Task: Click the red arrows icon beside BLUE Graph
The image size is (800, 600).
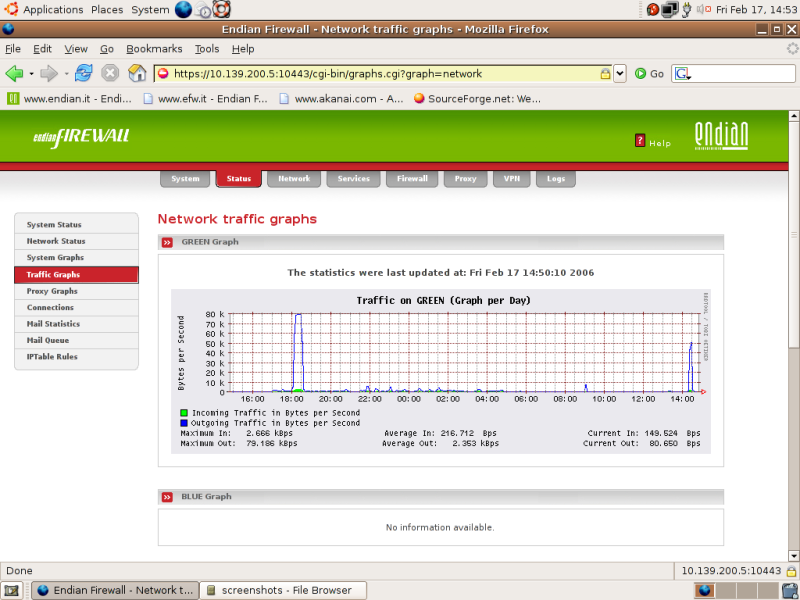Action: coord(167,497)
